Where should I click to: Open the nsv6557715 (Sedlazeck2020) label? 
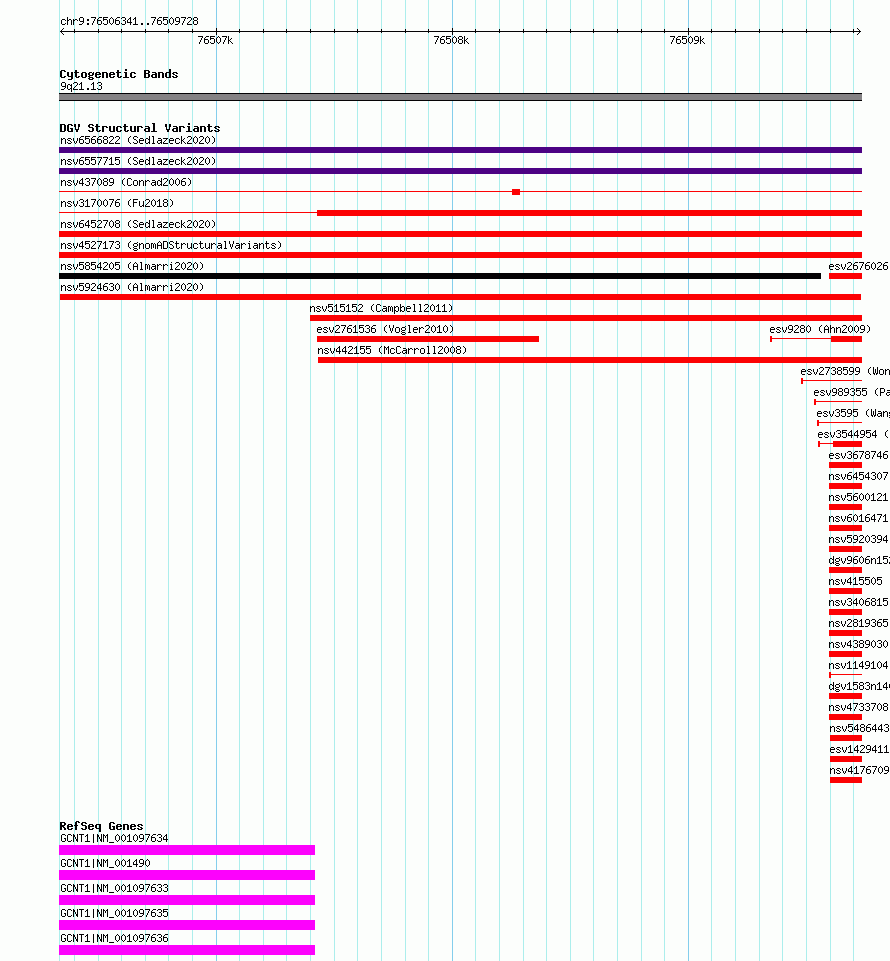point(138,161)
